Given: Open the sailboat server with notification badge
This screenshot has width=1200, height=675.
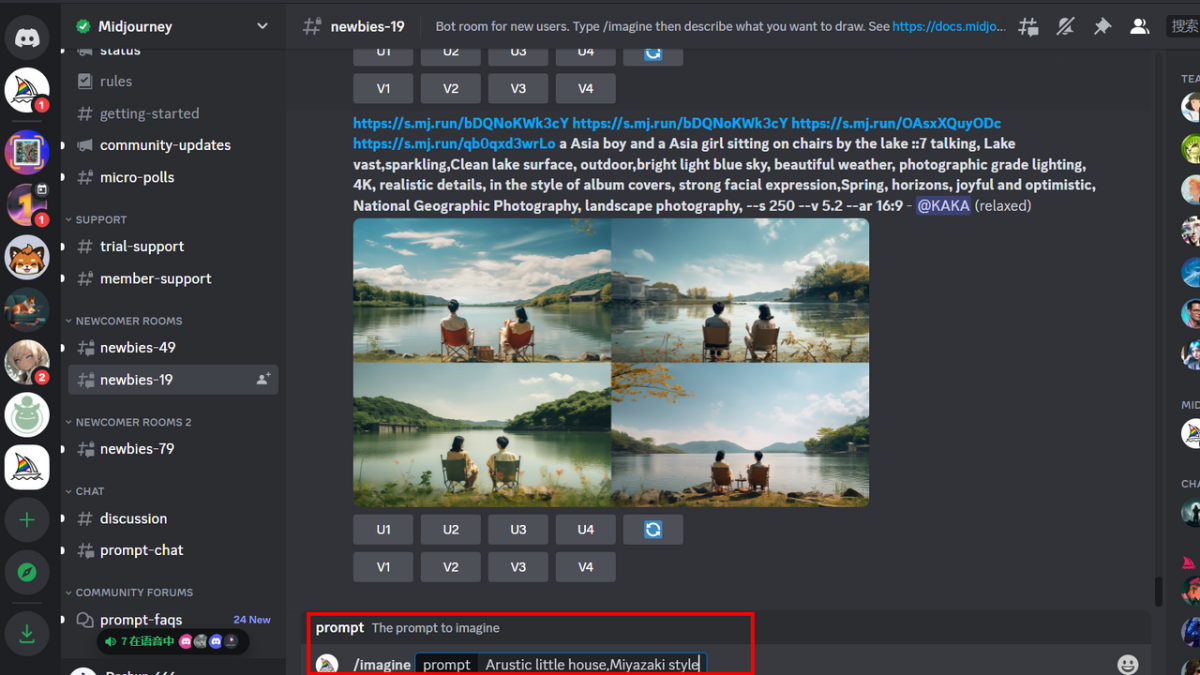Looking at the screenshot, I should click(27, 91).
